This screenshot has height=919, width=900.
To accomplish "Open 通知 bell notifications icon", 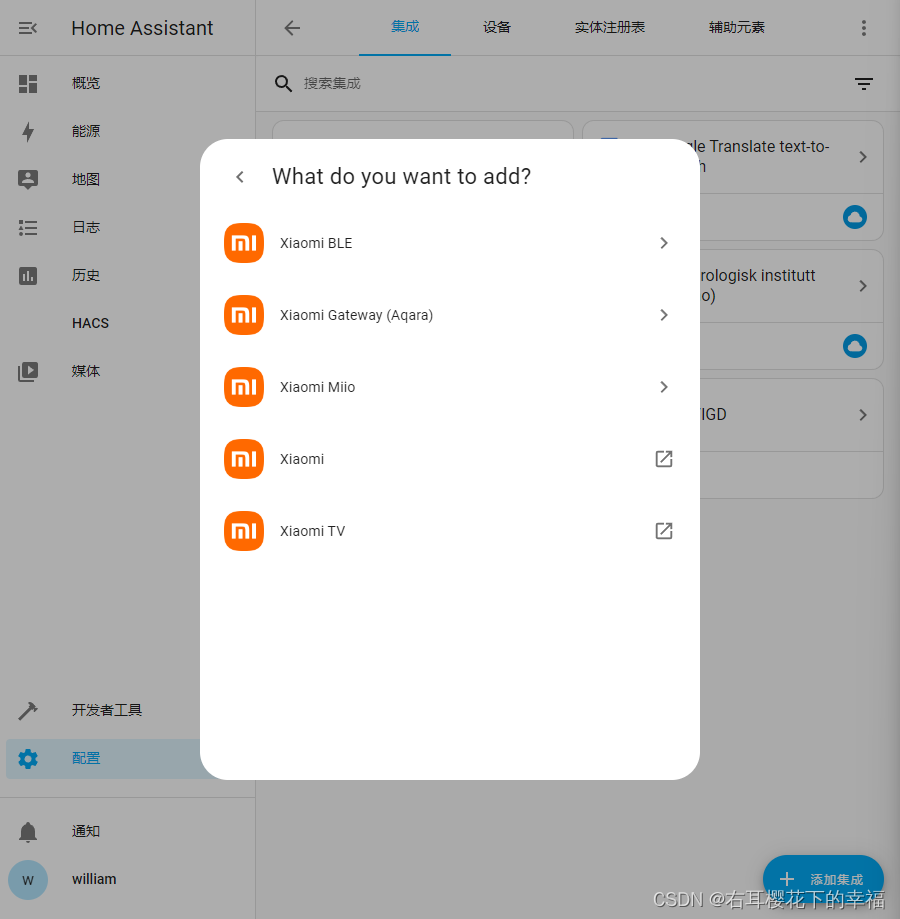I will [28, 832].
